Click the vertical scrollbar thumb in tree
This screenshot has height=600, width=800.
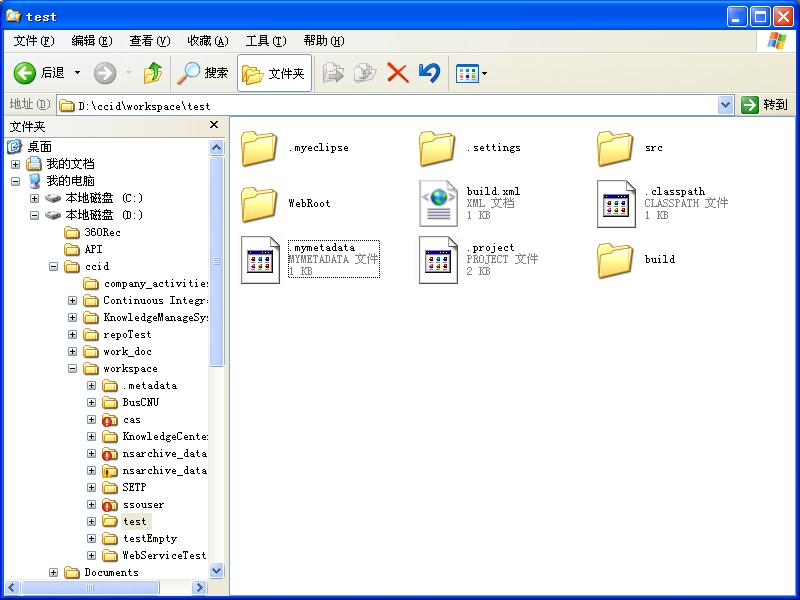coord(217,261)
